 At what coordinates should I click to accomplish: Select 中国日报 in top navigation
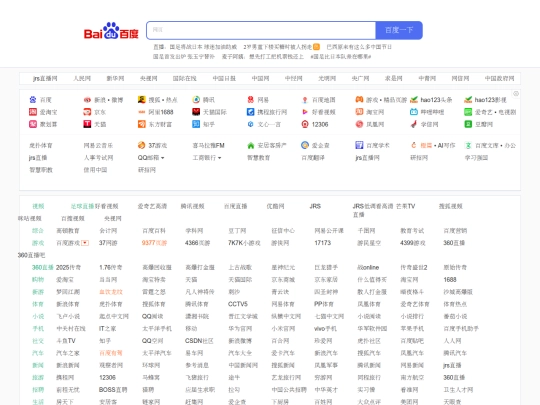tap(224, 79)
